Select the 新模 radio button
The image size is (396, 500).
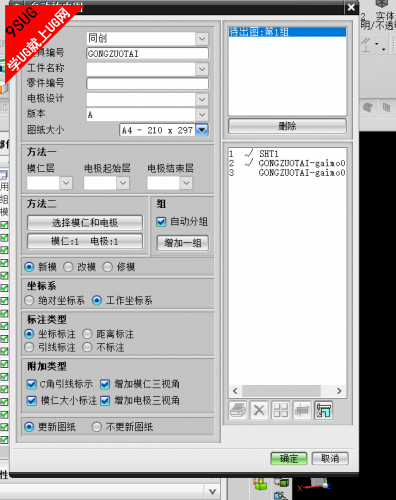pyautogui.click(x=29, y=267)
